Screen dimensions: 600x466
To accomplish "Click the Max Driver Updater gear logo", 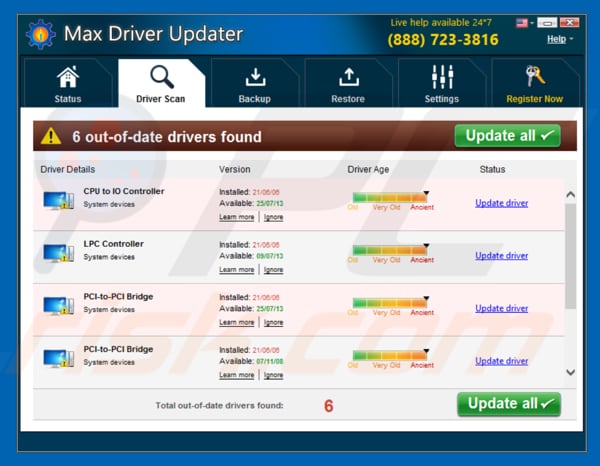I will click(41, 34).
